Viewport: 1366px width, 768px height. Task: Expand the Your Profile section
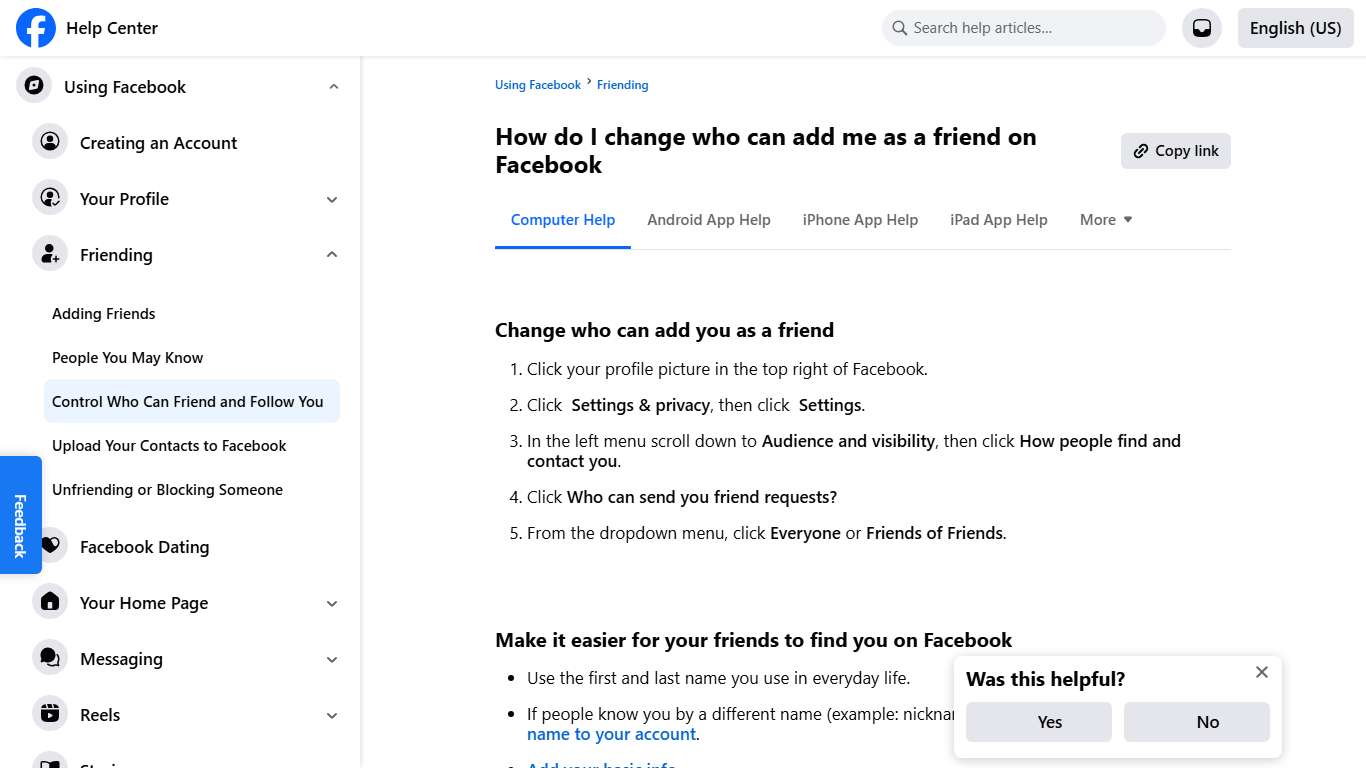coord(331,198)
